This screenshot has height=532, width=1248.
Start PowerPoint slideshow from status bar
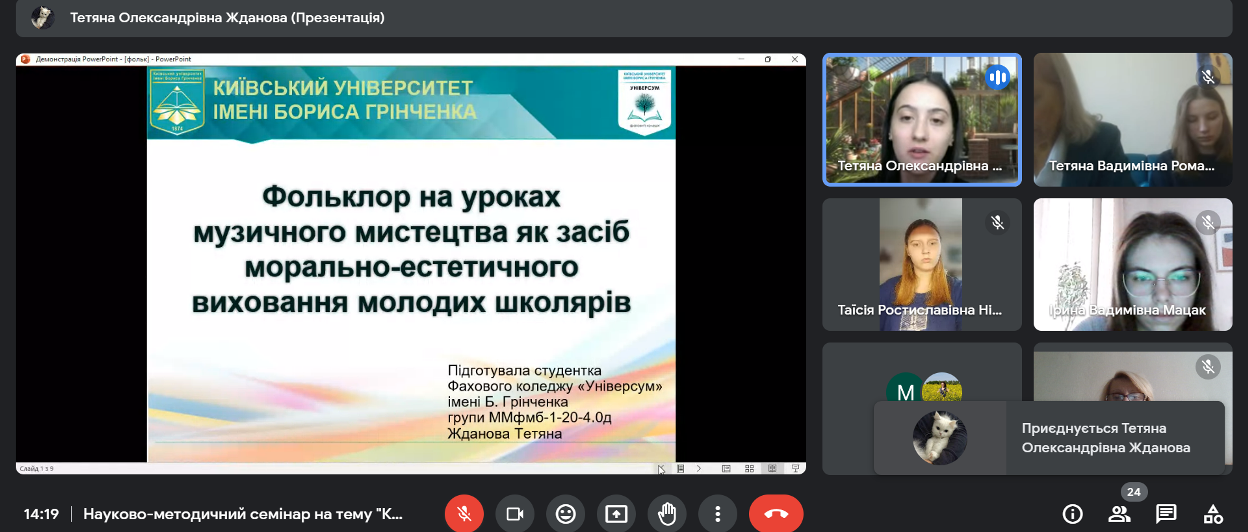point(795,468)
